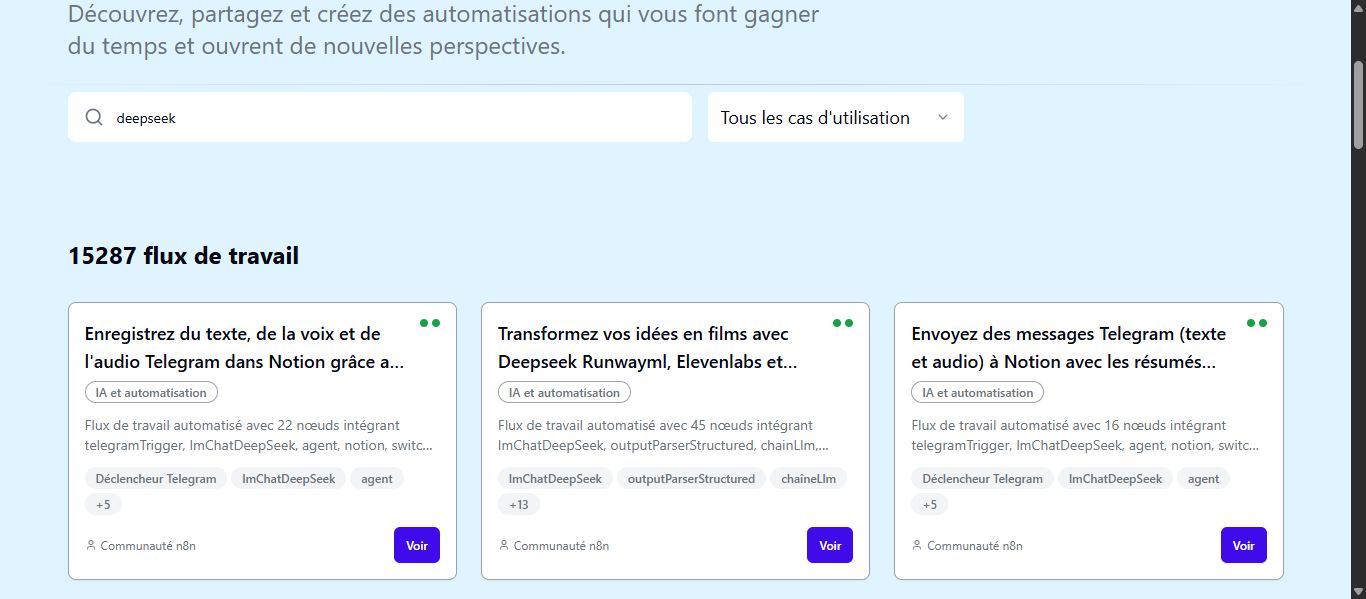Expand +5 more tags on the first card
Screen dimensions: 1366x599
click(103, 505)
